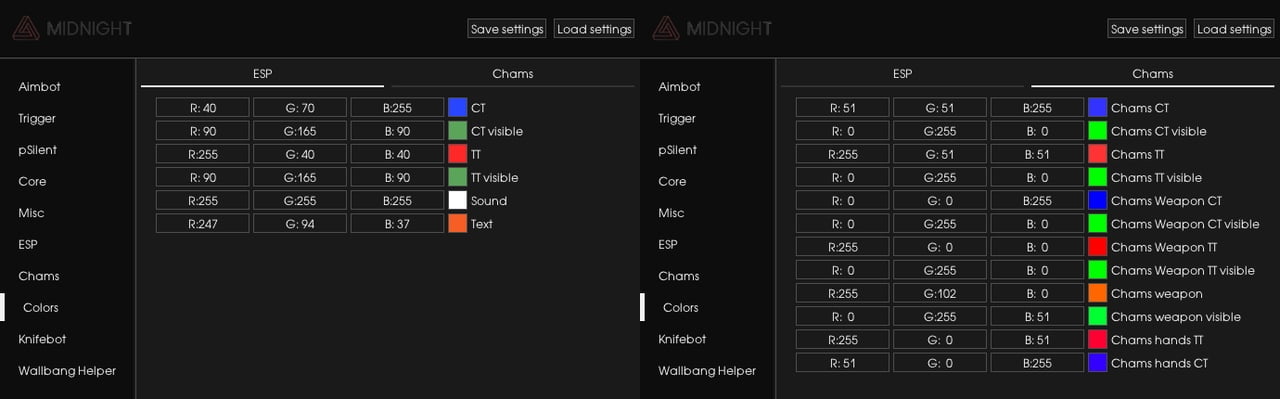Click the G:255 field in the Sound row

[300, 200]
